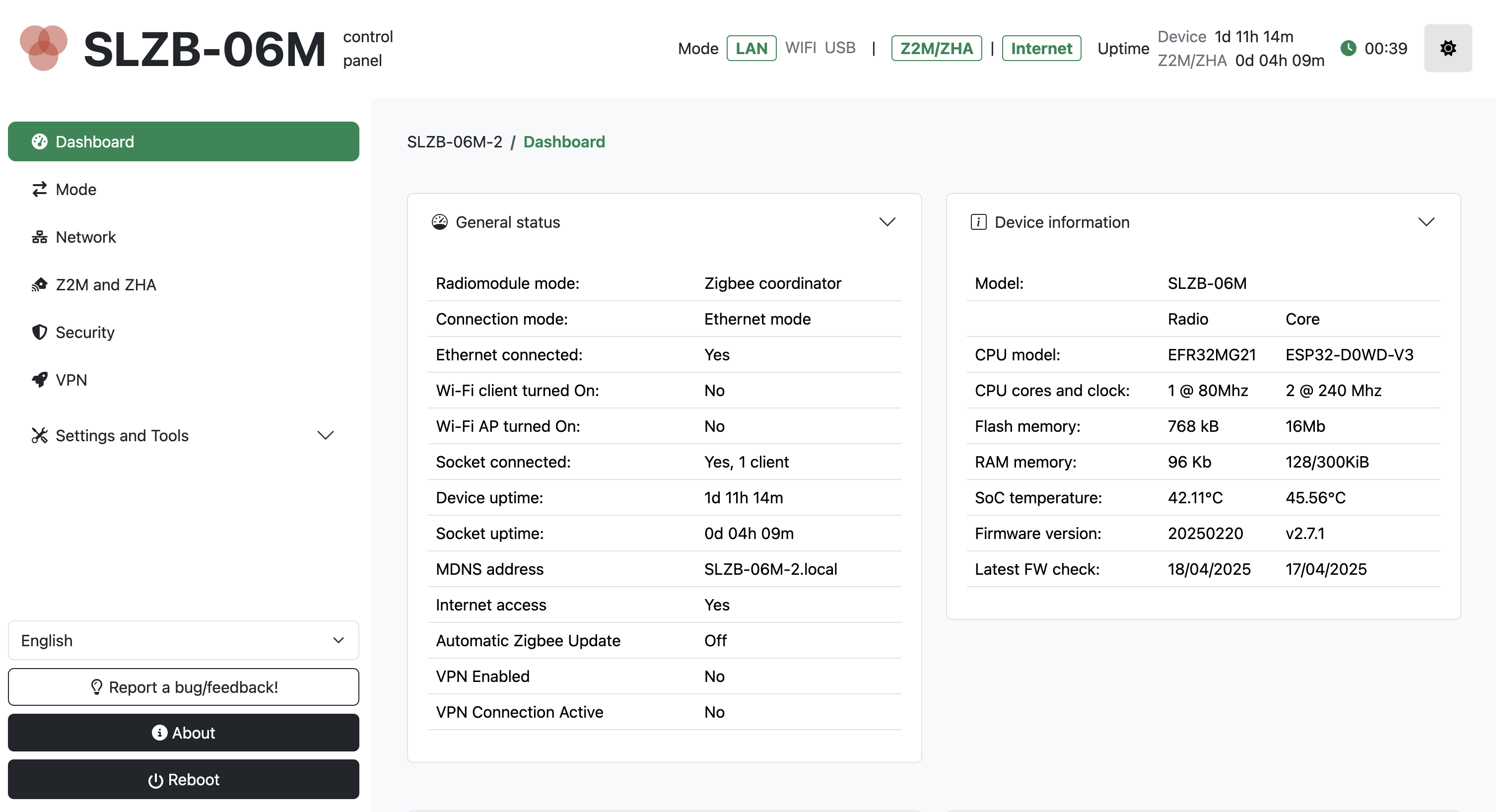Click the 20250220 radio firmware cell
Viewport: 1496px width, 812px height.
point(1205,534)
